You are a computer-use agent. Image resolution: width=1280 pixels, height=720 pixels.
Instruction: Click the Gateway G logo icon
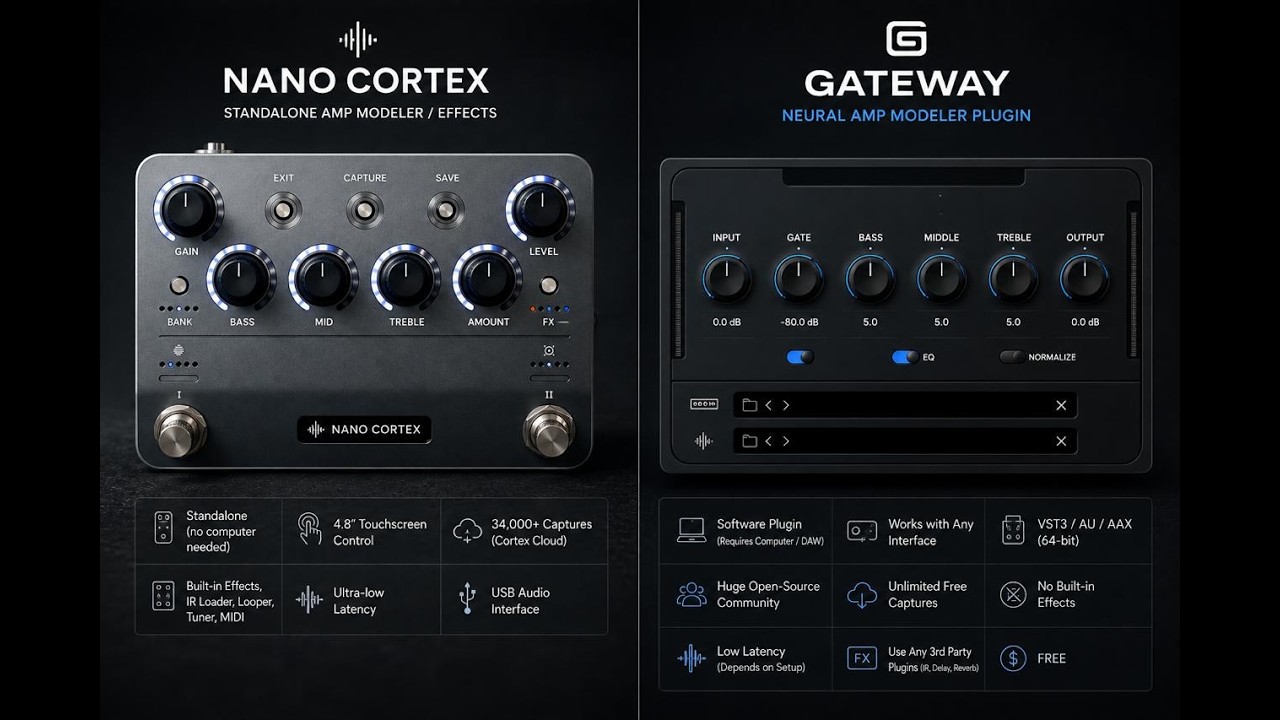906,39
